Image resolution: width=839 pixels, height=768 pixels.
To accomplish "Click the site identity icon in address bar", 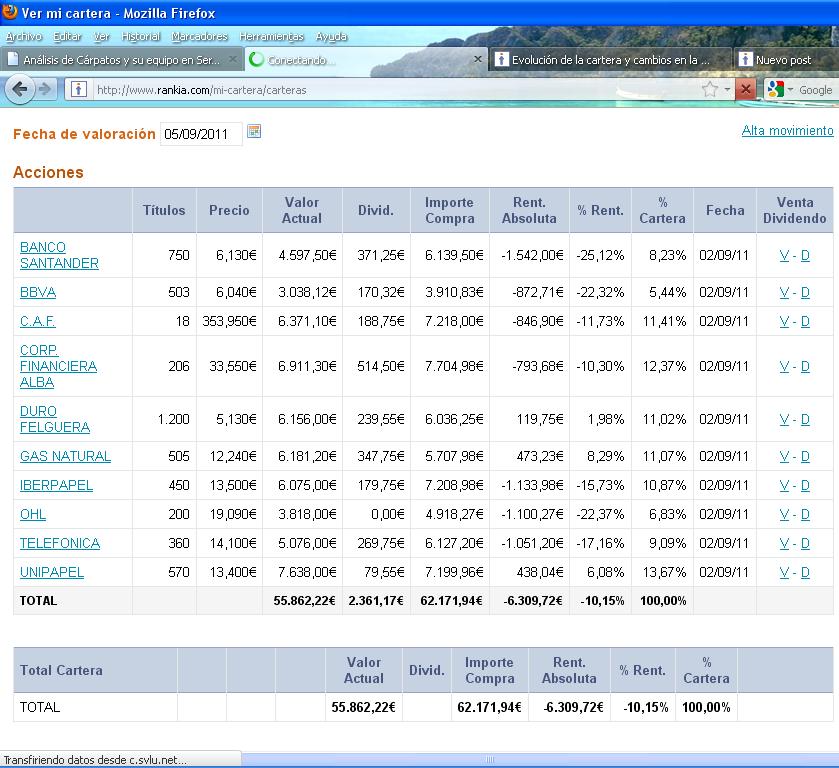I will [x=78, y=89].
